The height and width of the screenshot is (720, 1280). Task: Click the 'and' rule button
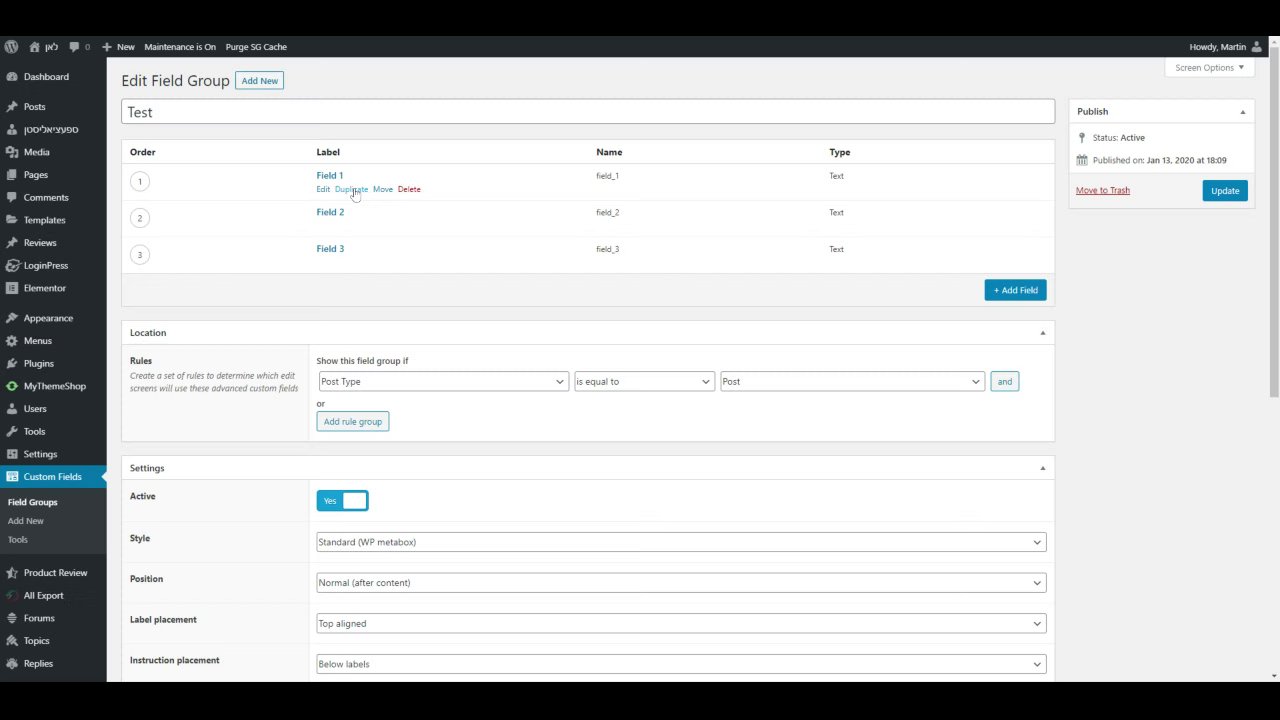[x=1004, y=381]
